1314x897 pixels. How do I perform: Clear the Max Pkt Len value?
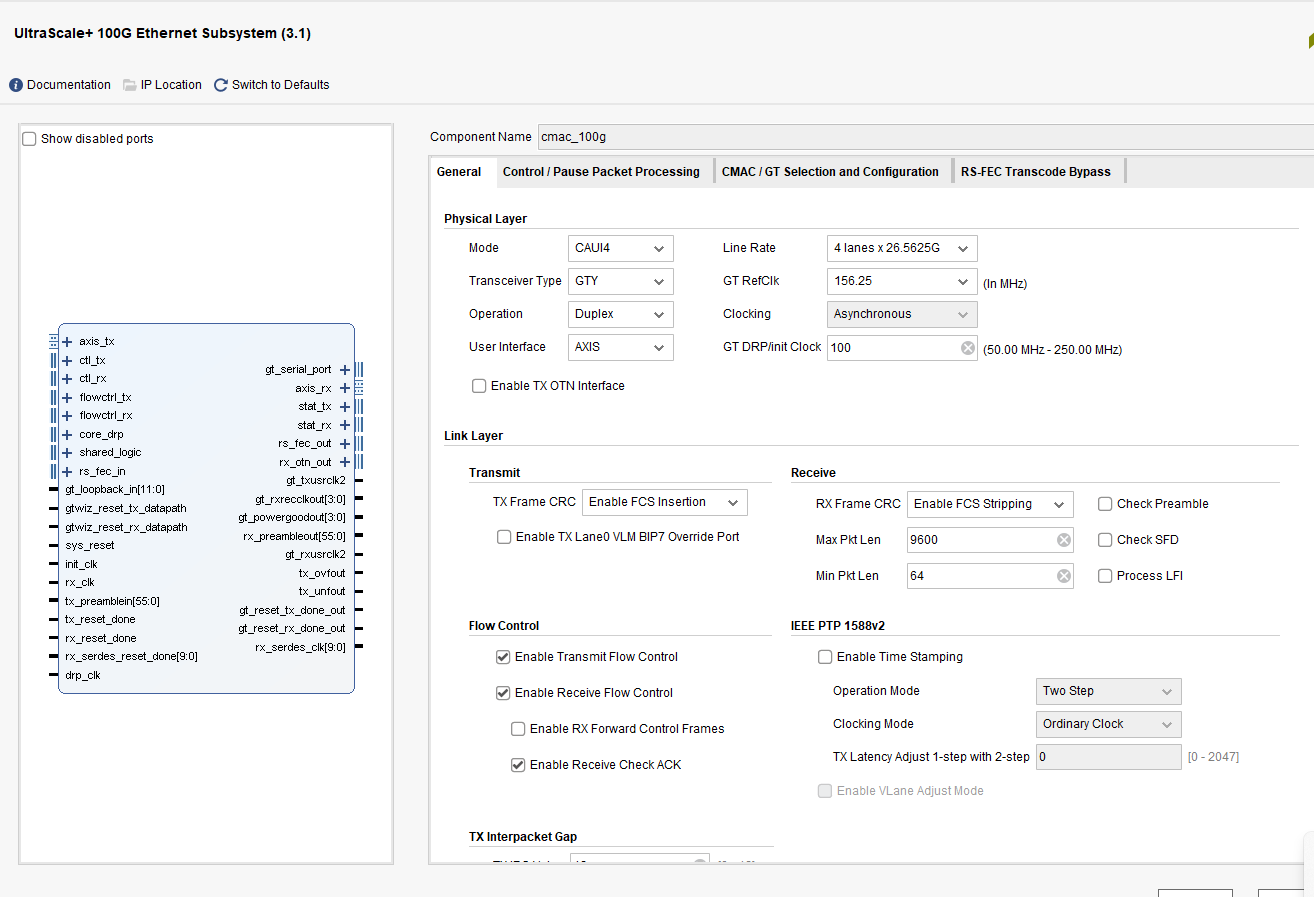[1063, 540]
